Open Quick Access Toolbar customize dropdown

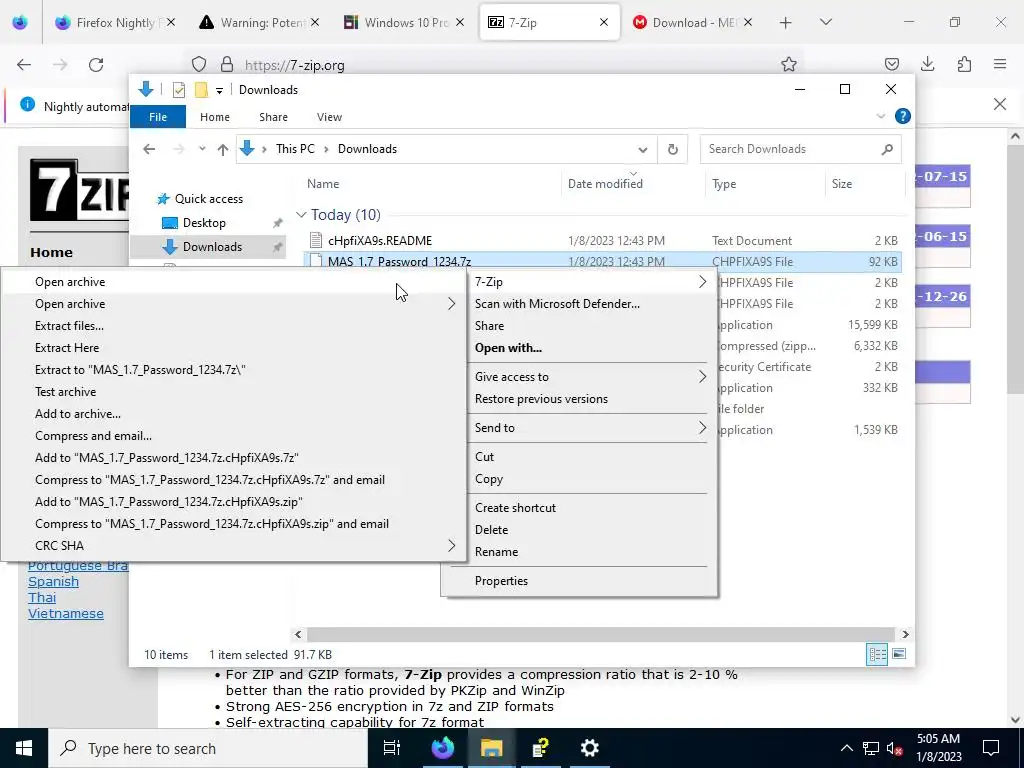pos(219,91)
